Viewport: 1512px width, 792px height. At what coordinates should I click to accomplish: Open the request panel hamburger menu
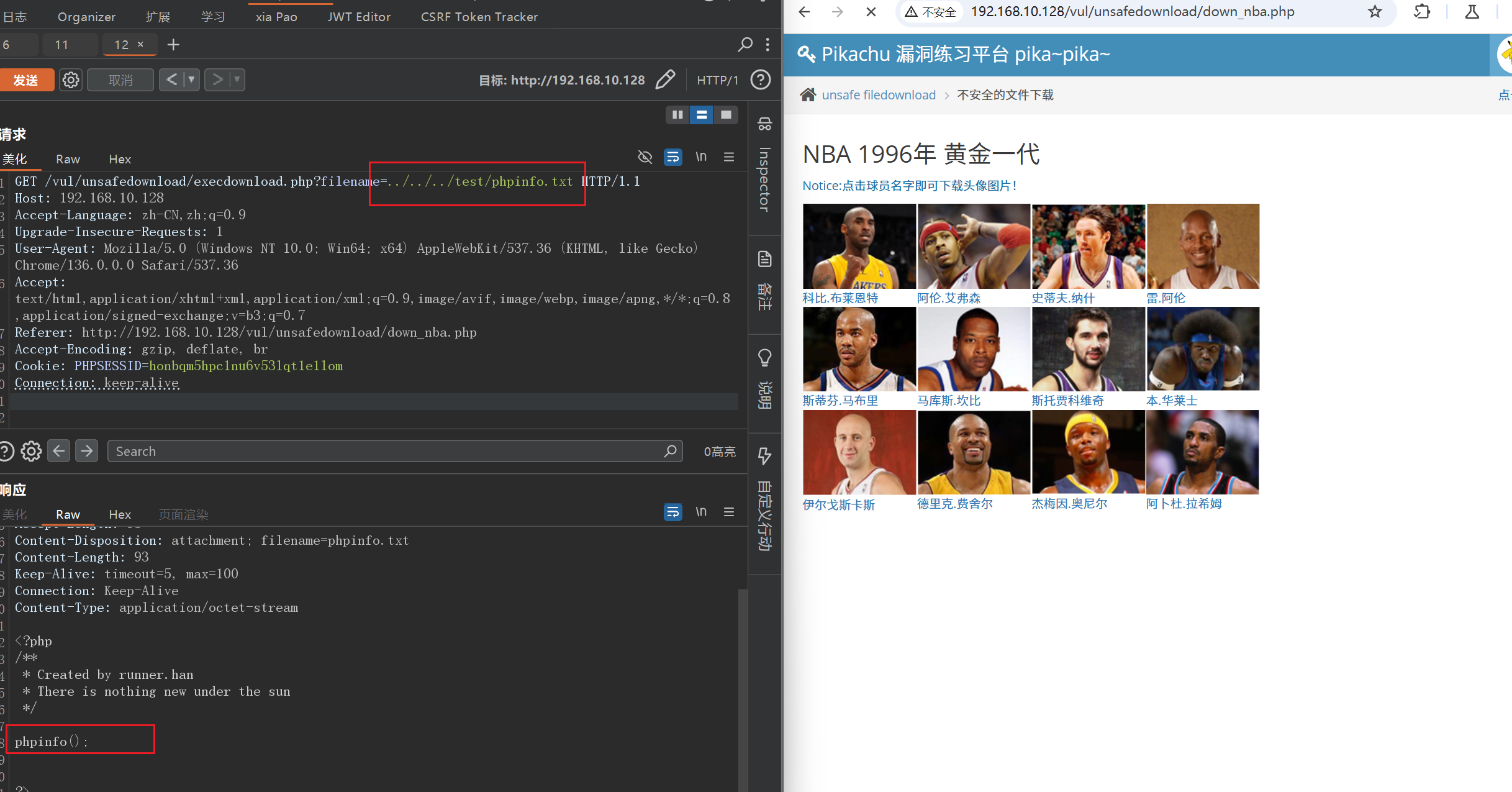729,157
